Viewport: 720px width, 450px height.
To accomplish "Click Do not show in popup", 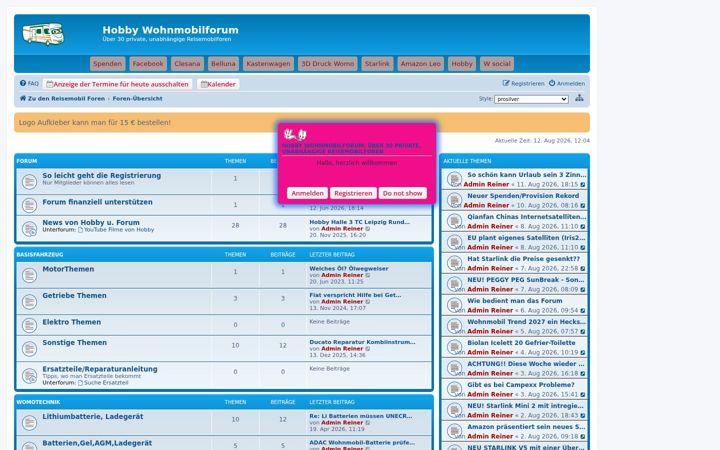I will pos(402,193).
